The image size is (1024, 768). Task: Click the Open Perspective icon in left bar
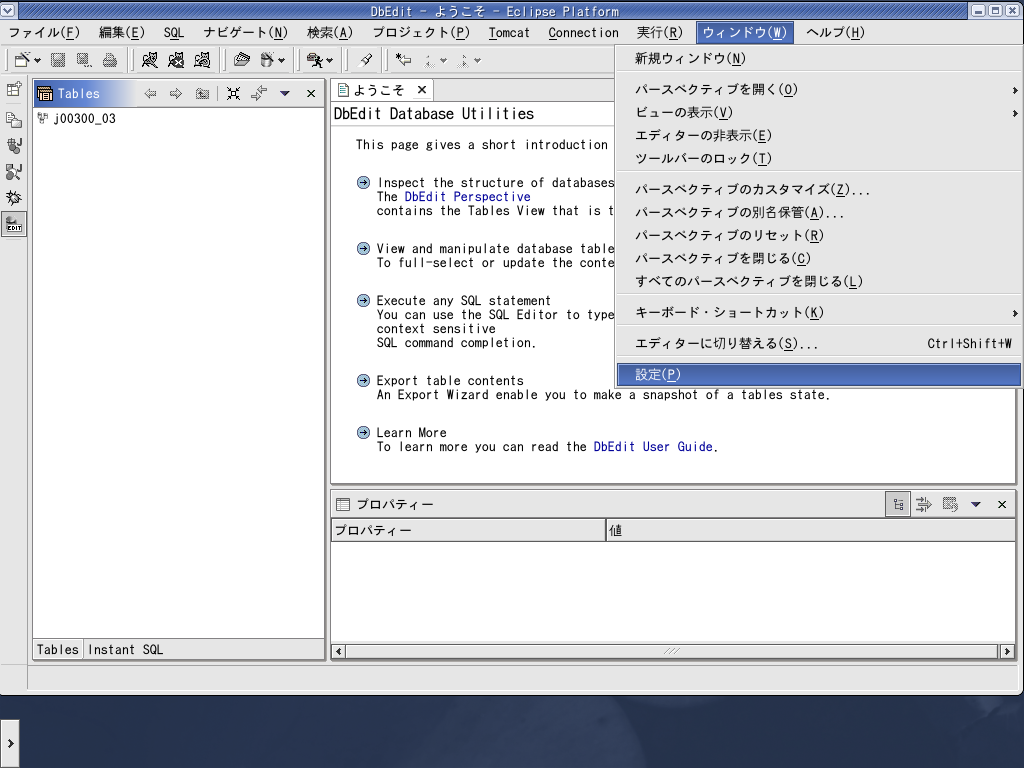(x=14, y=89)
